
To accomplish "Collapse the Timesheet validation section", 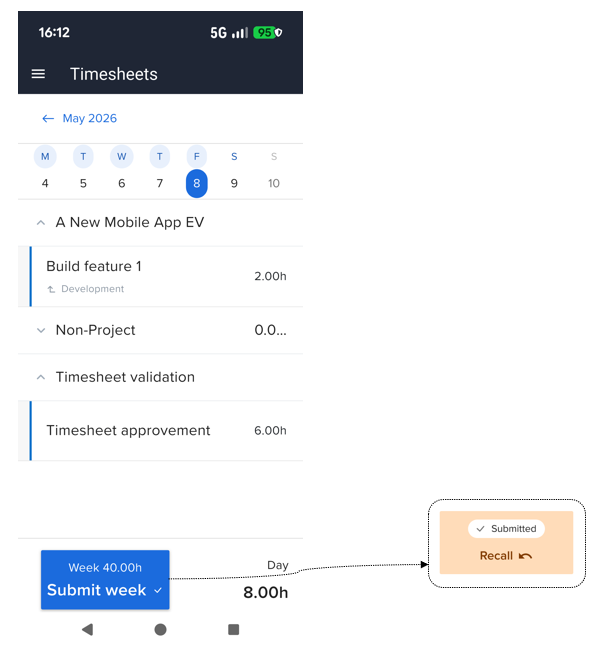I will pyautogui.click(x=41, y=377).
